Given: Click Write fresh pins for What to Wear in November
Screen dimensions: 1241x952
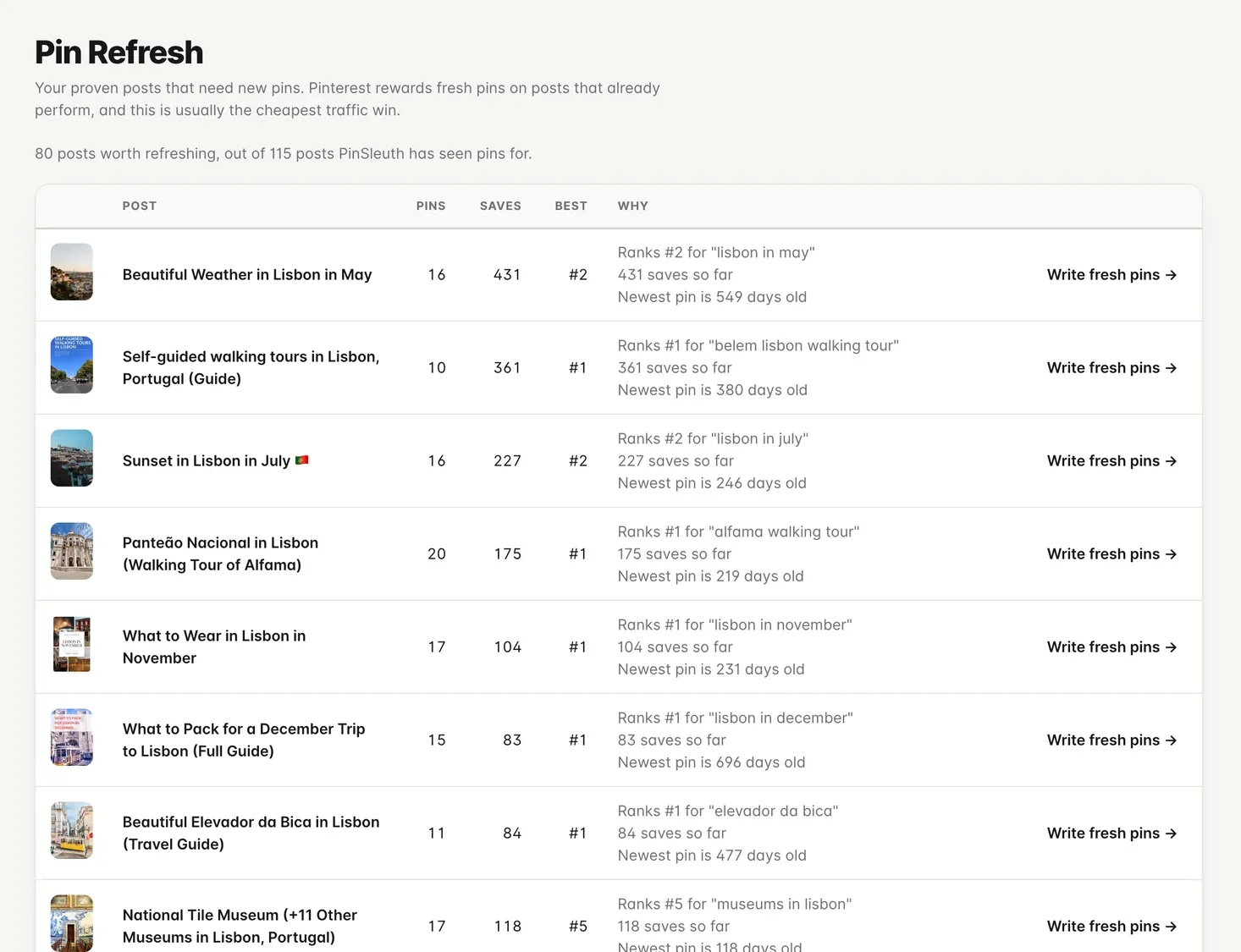Looking at the screenshot, I should click(1111, 647).
